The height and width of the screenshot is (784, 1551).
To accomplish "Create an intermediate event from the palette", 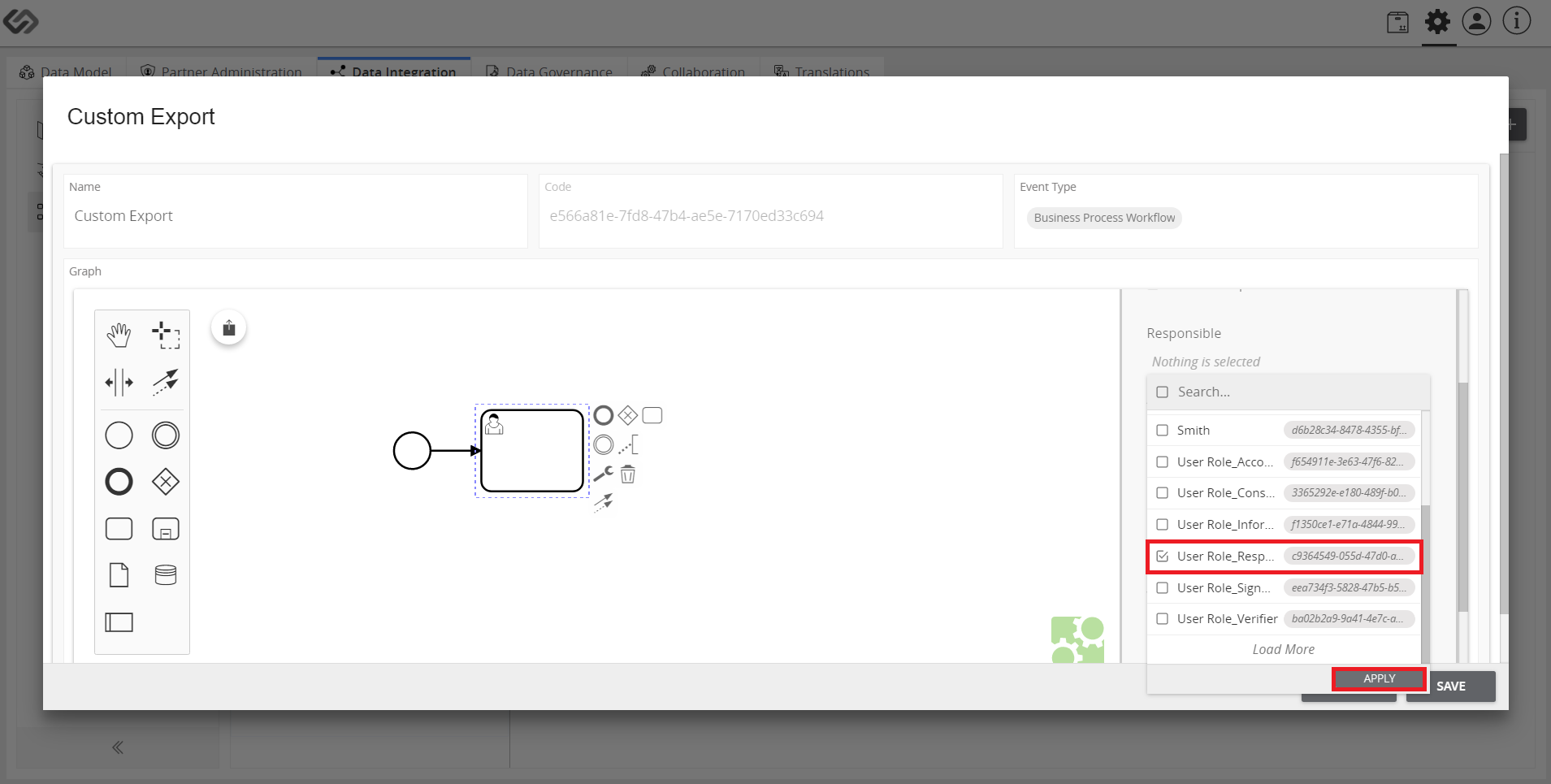I will tap(166, 435).
